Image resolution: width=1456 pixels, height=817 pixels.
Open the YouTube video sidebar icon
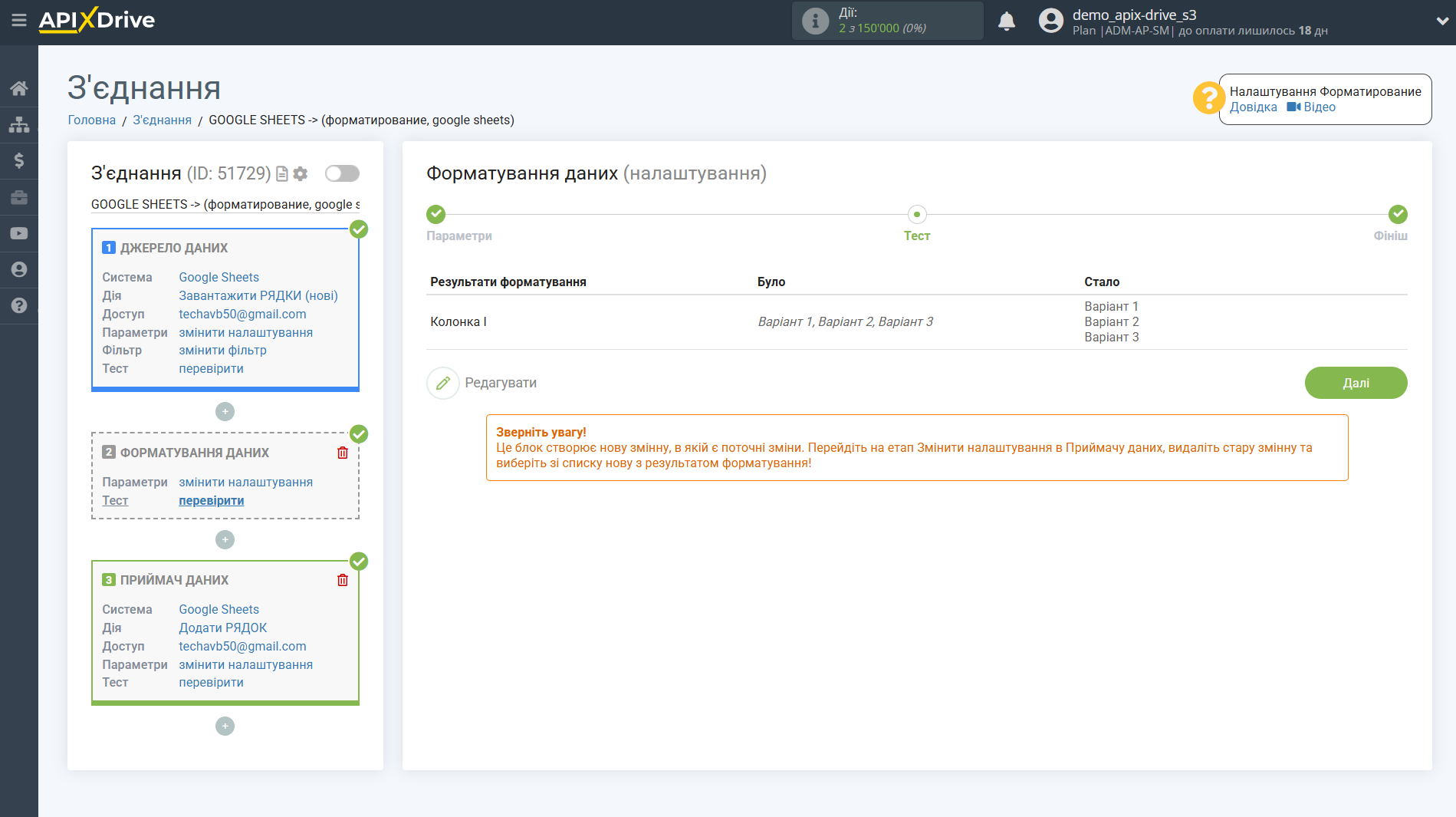pos(19,233)
